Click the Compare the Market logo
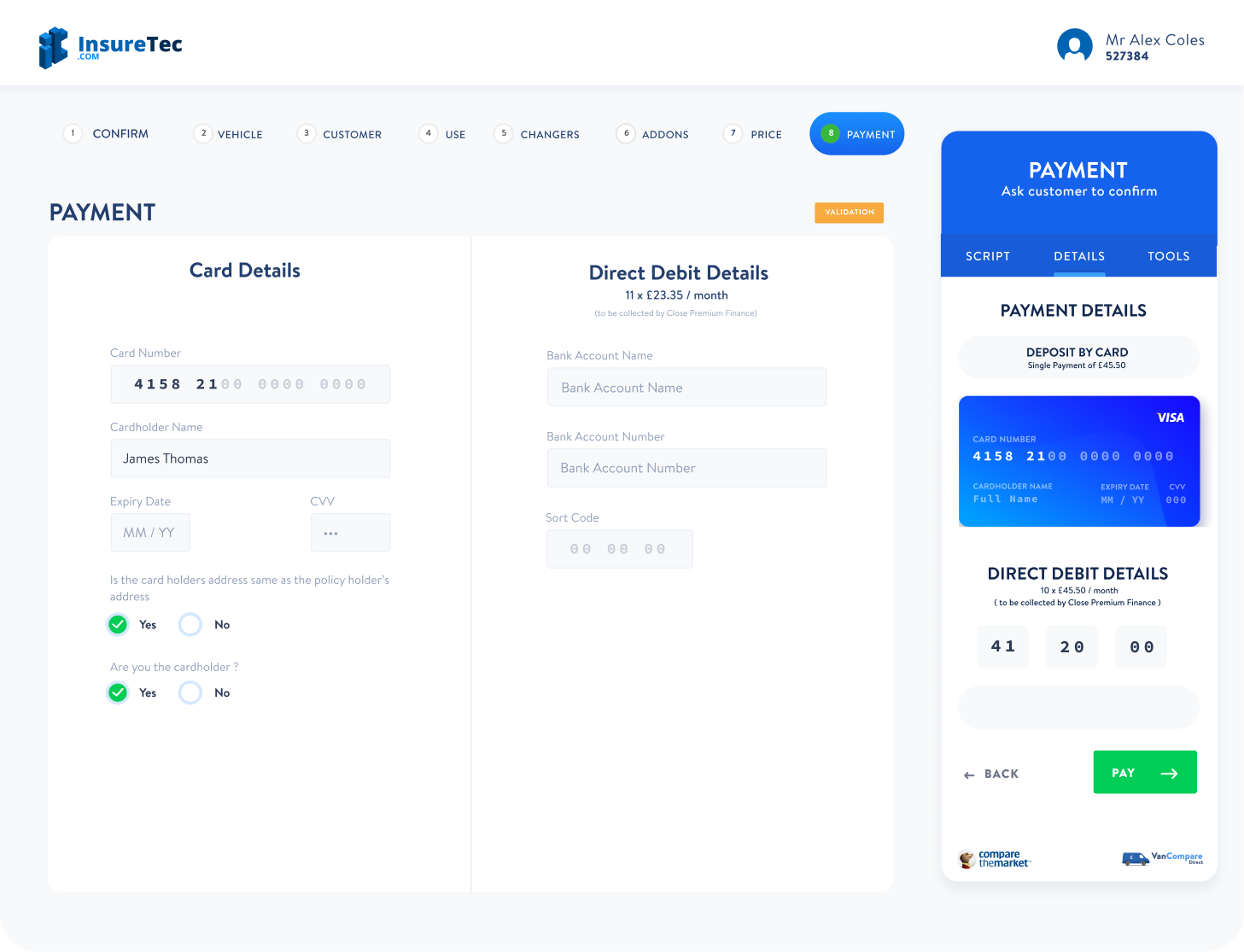The height and width of the screenshot is (952, 1244). [995, 859]
